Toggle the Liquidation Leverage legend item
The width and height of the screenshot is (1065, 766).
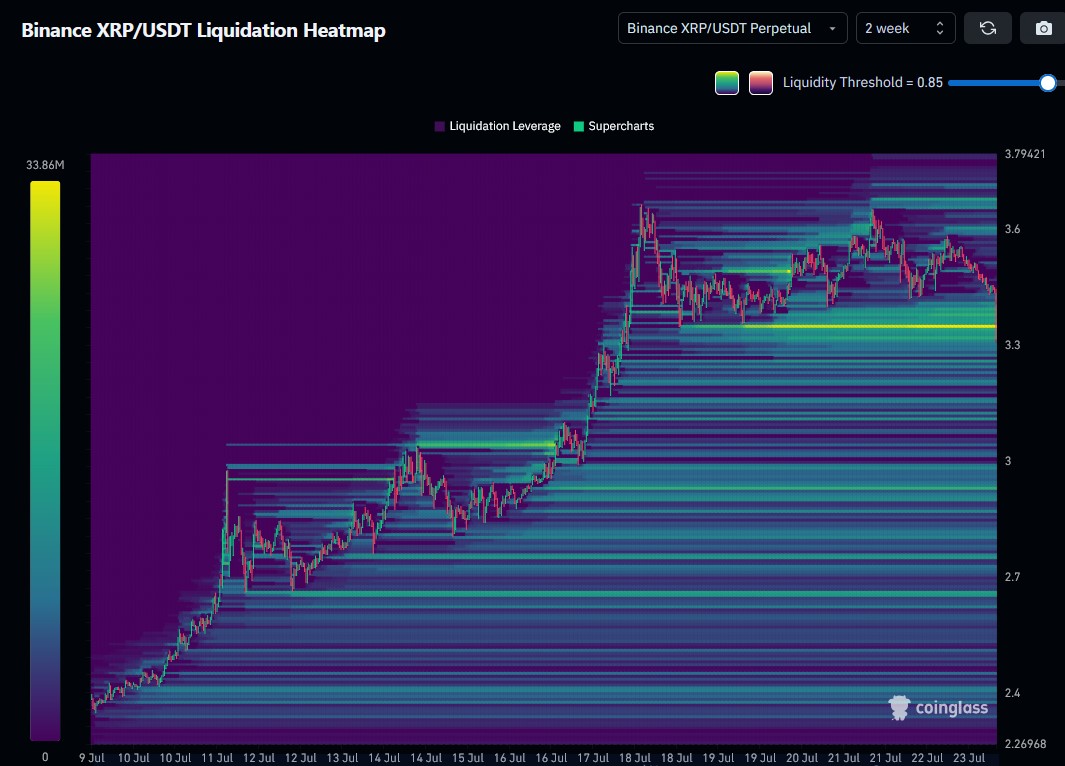coord(498,126)
